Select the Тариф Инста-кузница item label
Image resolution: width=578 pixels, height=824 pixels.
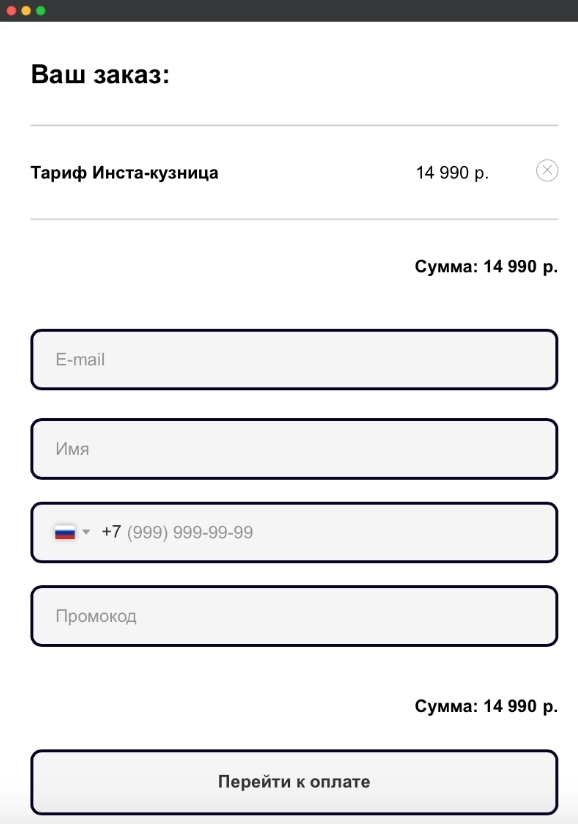126,171
